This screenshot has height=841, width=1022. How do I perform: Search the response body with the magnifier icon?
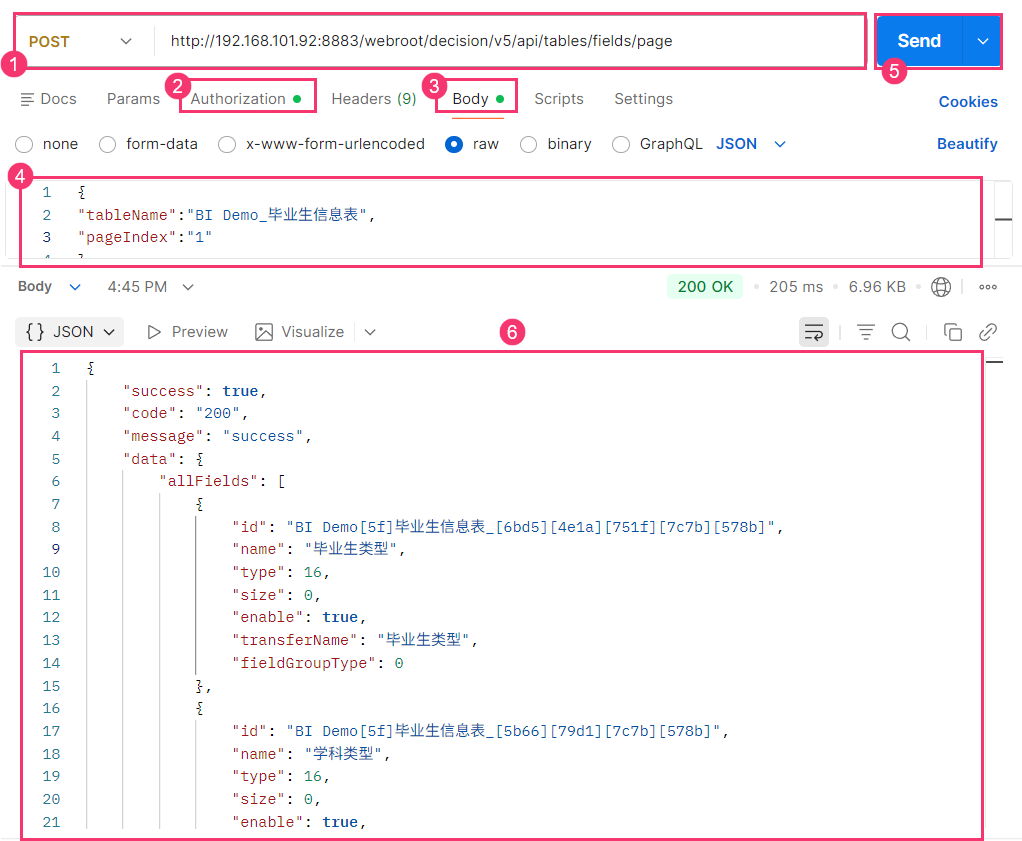(x=901, y=332)
